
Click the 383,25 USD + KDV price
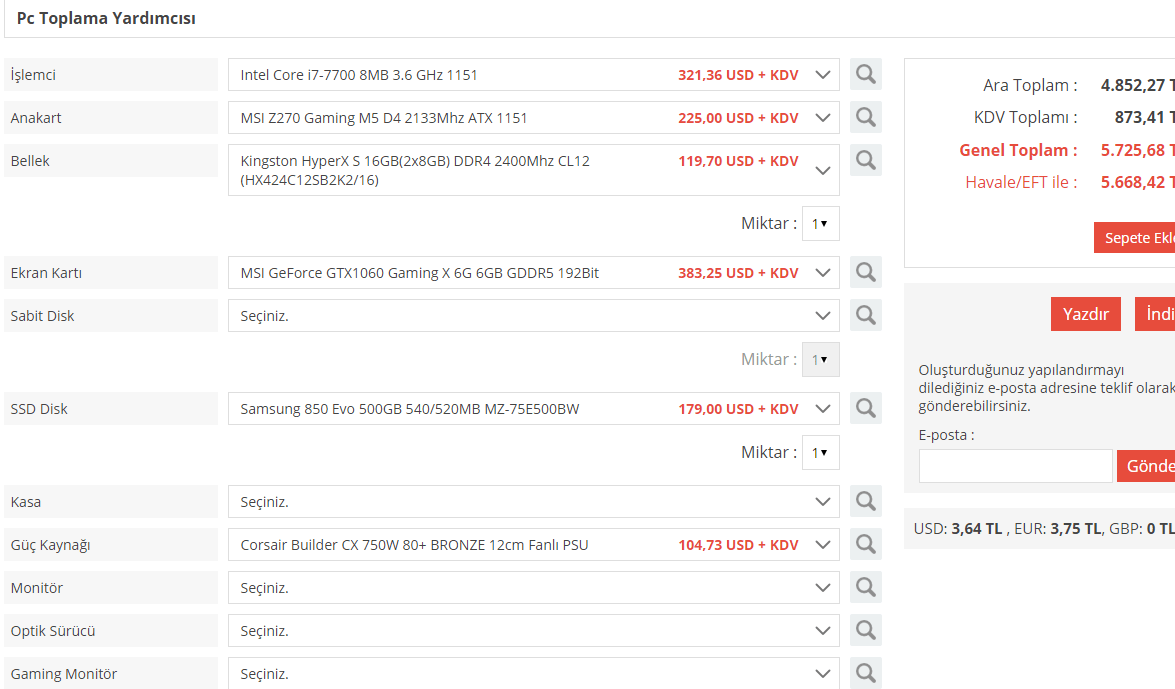point(738,273)
